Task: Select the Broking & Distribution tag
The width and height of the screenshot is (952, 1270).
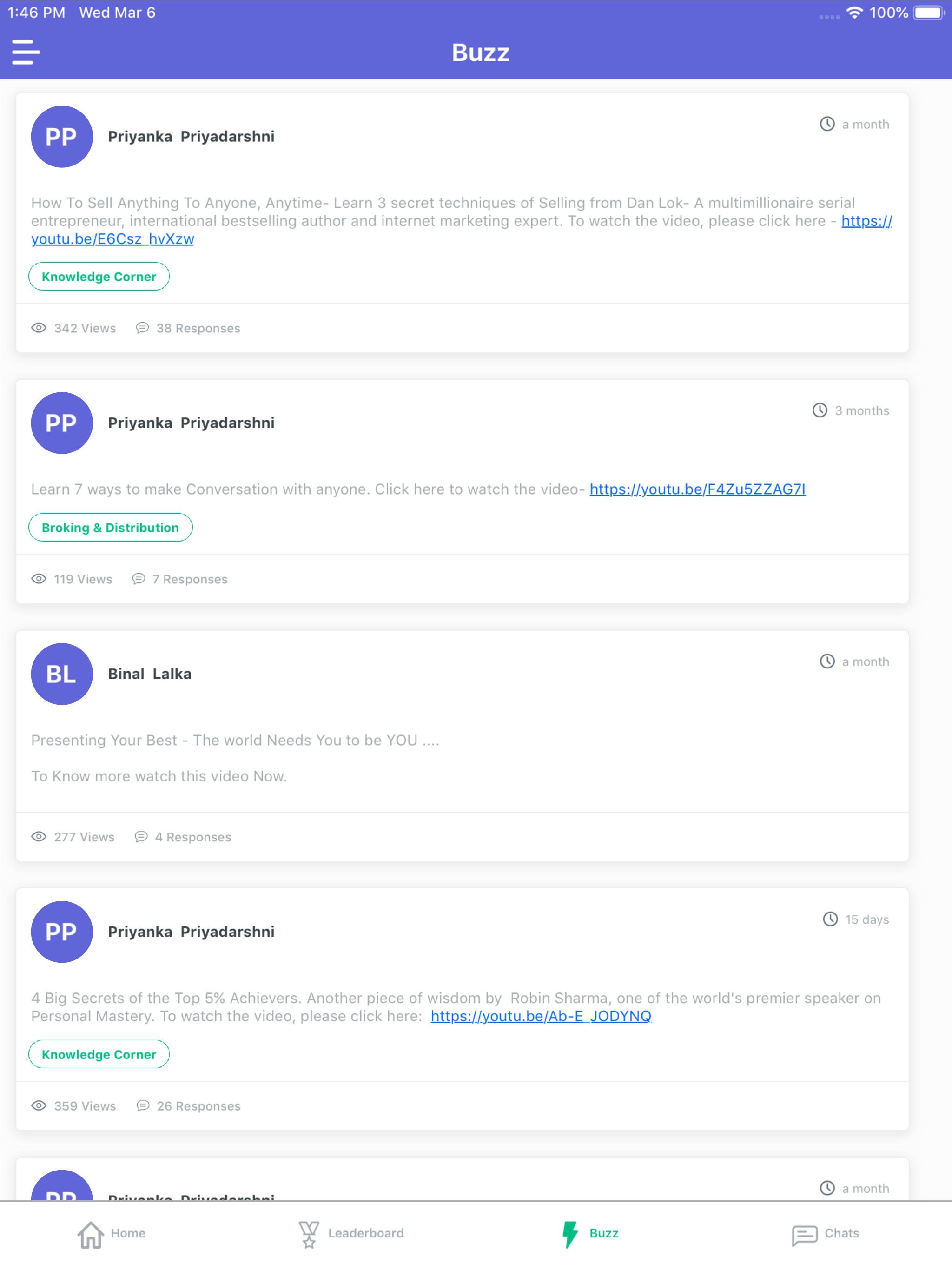Action: [110, 527]
